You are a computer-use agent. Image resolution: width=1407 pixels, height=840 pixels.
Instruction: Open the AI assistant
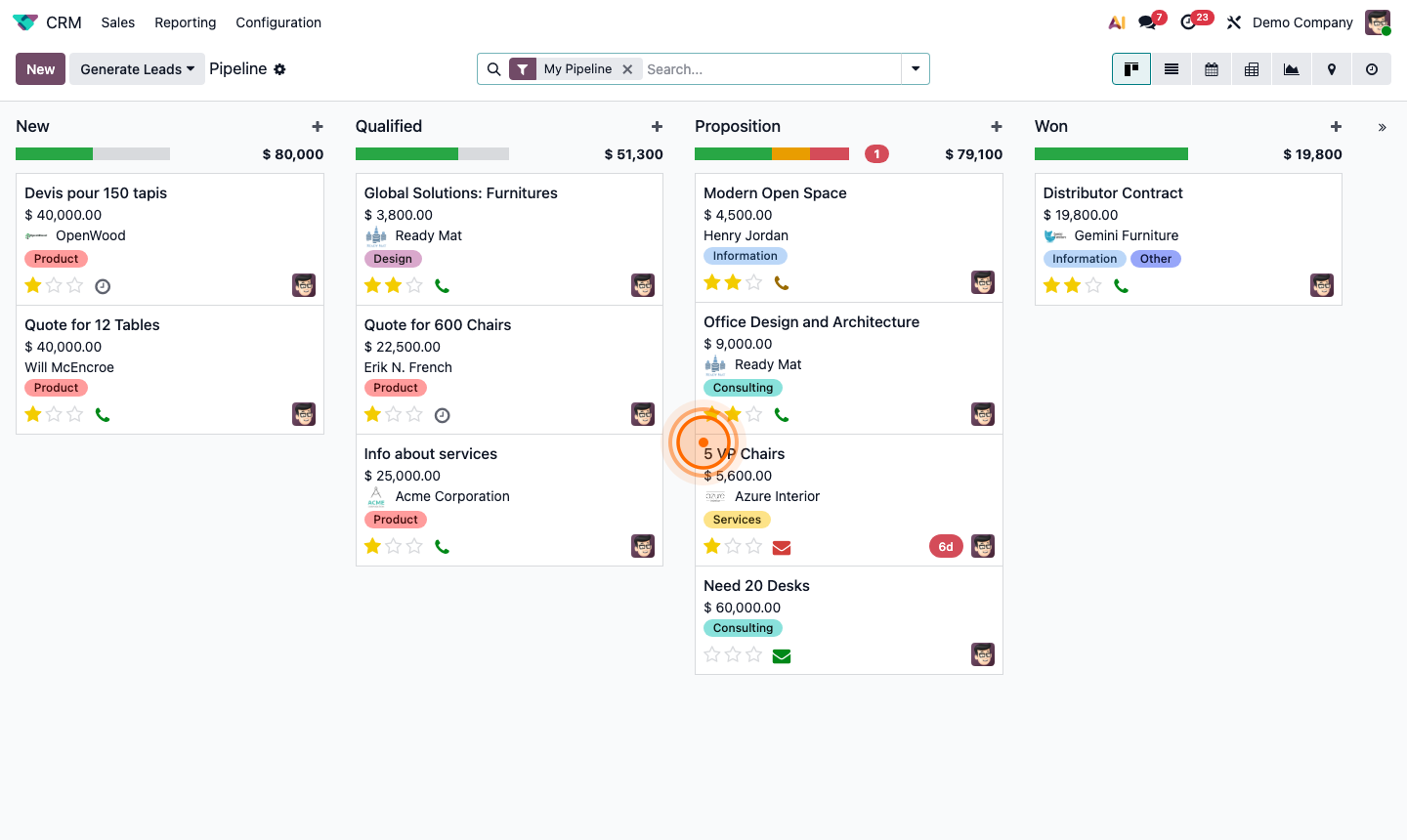tap(1117, 21)
